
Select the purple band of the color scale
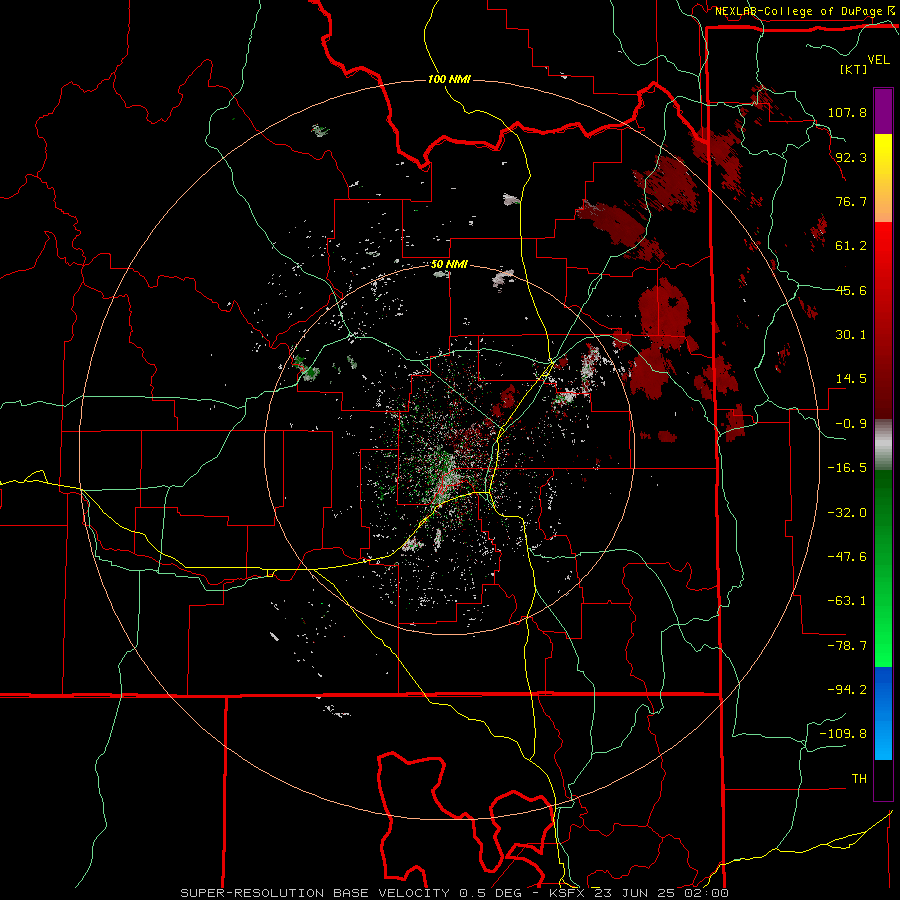click(x=883, y=111)
